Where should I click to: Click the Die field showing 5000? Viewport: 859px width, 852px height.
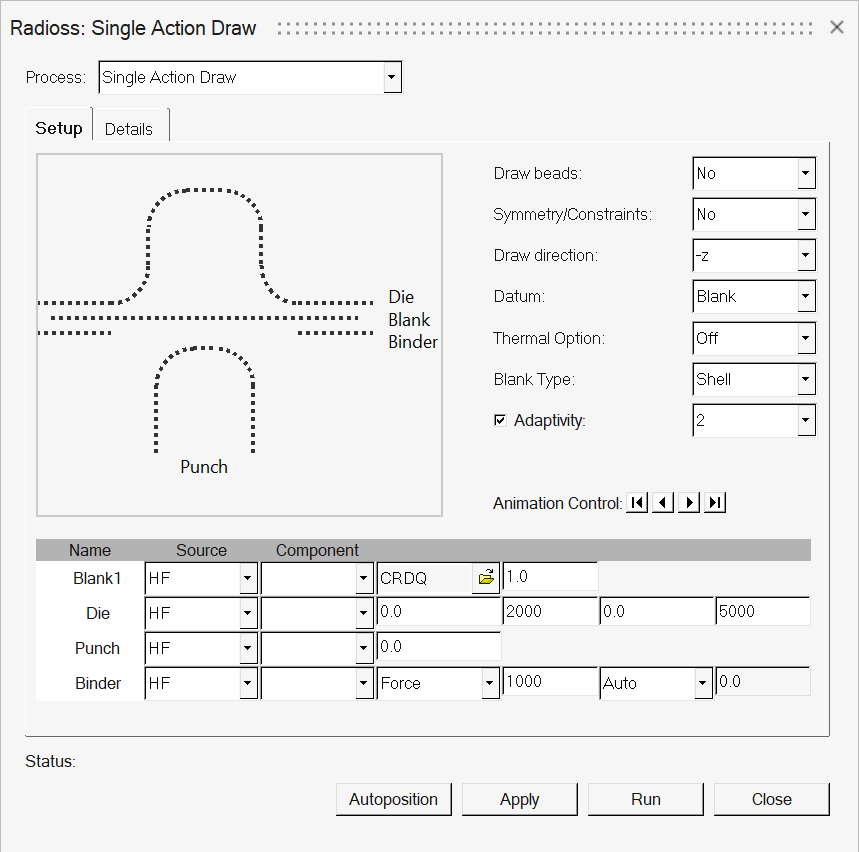click(x=763, y=611)
